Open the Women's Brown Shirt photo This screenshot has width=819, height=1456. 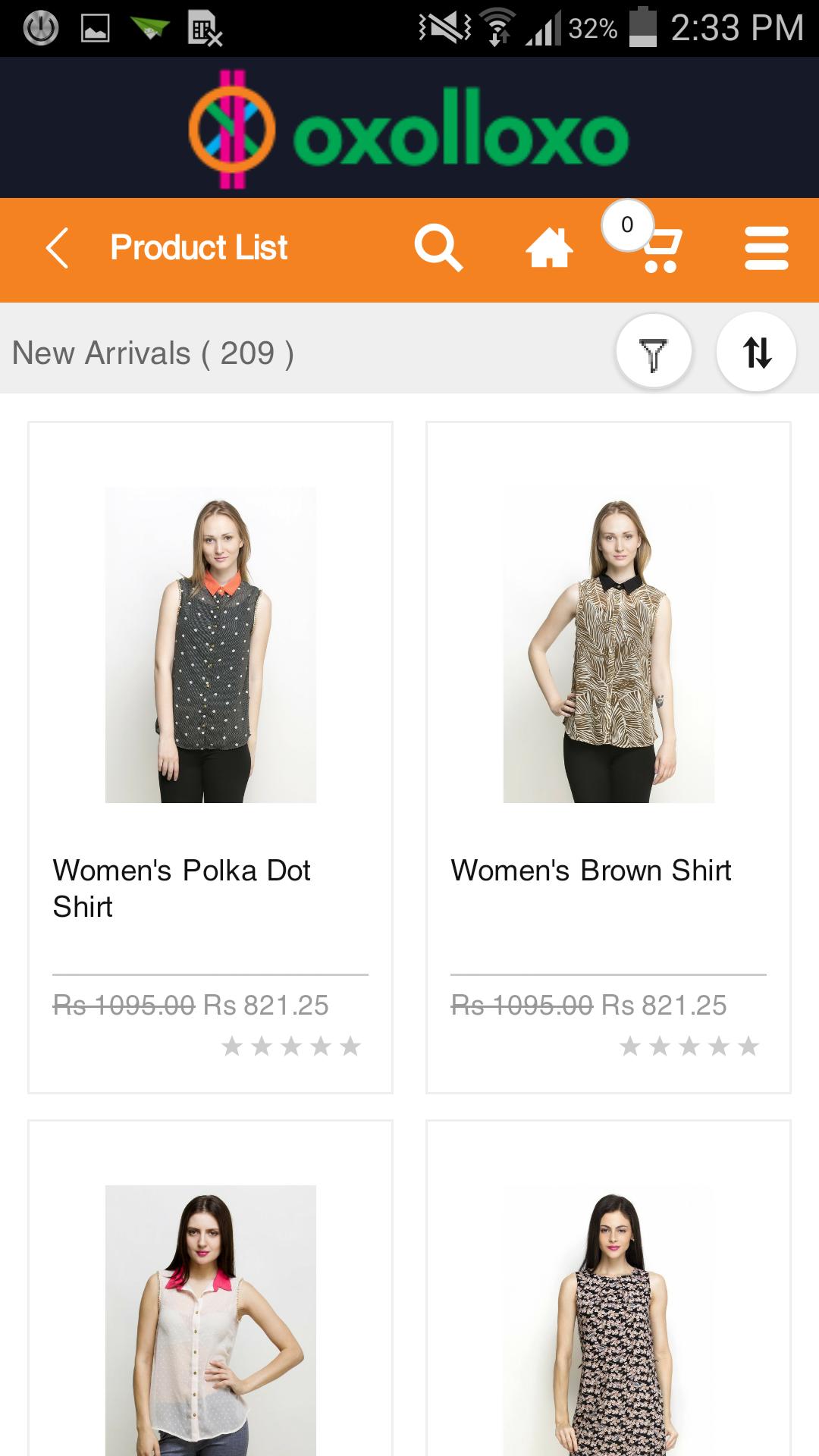pyautogui.click(x=609, y=645)
